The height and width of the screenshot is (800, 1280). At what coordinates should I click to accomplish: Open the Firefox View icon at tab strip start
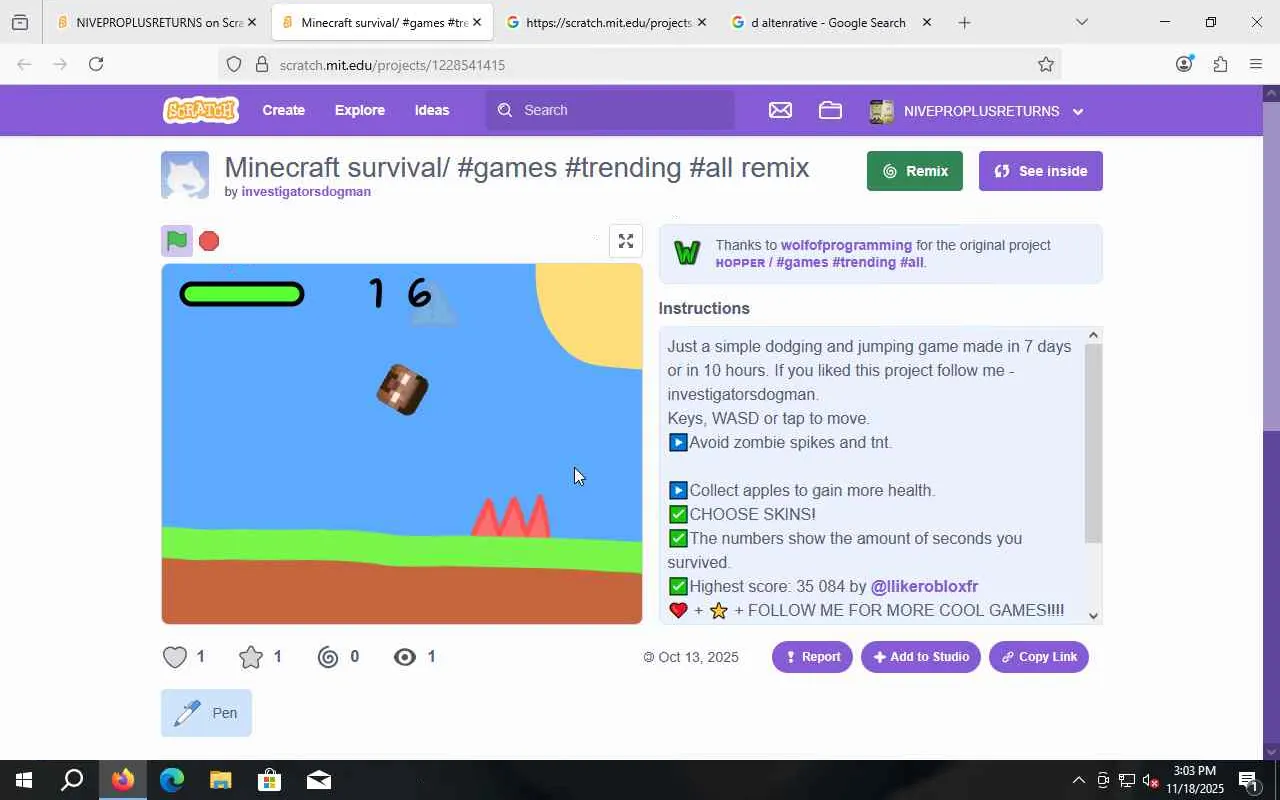click(x=20, y=22)
